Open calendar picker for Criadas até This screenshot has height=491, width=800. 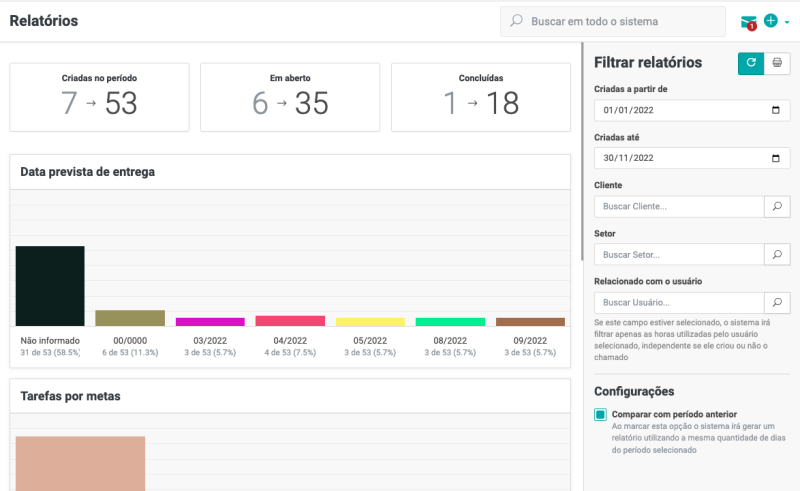point(776,158)
